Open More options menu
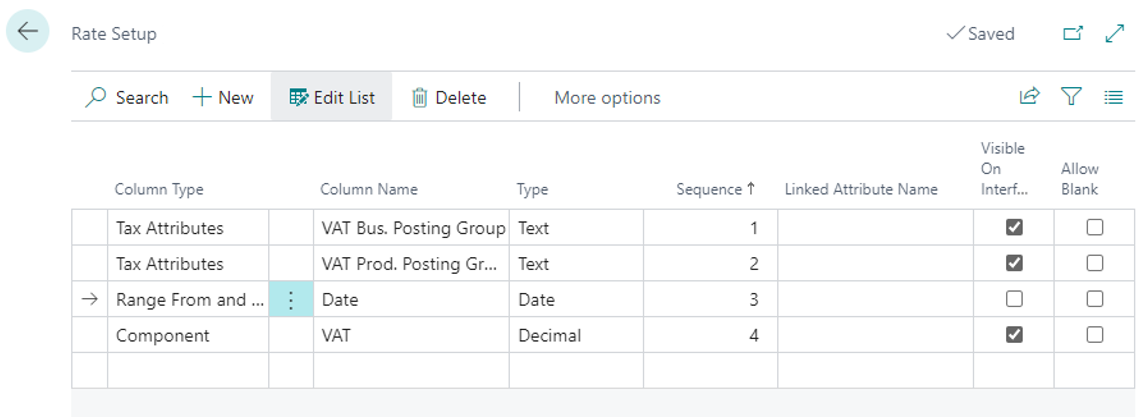Viewport: 1147px width, 418px height. pyautogui.click(x=607, y=97)
